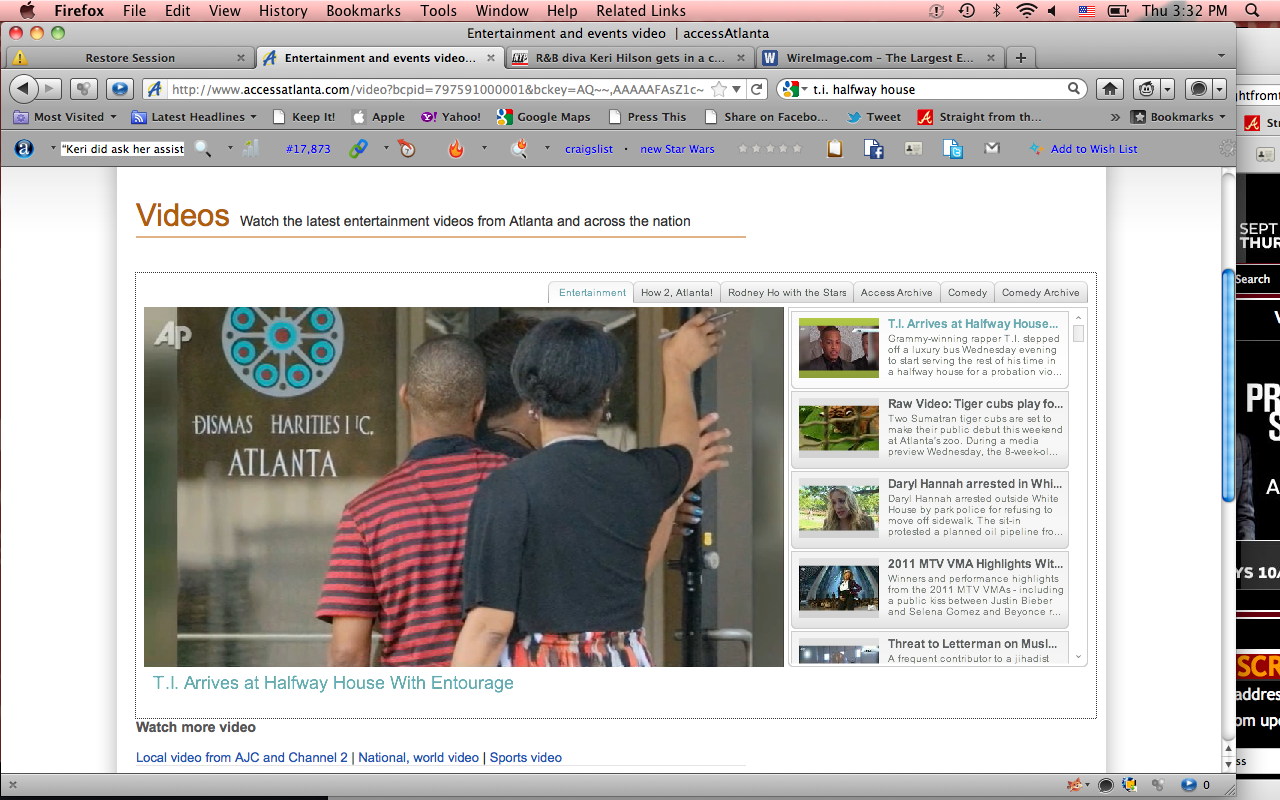
Task: Click the Daryl Hannah arrested video thumbnail
Action: 838,509
